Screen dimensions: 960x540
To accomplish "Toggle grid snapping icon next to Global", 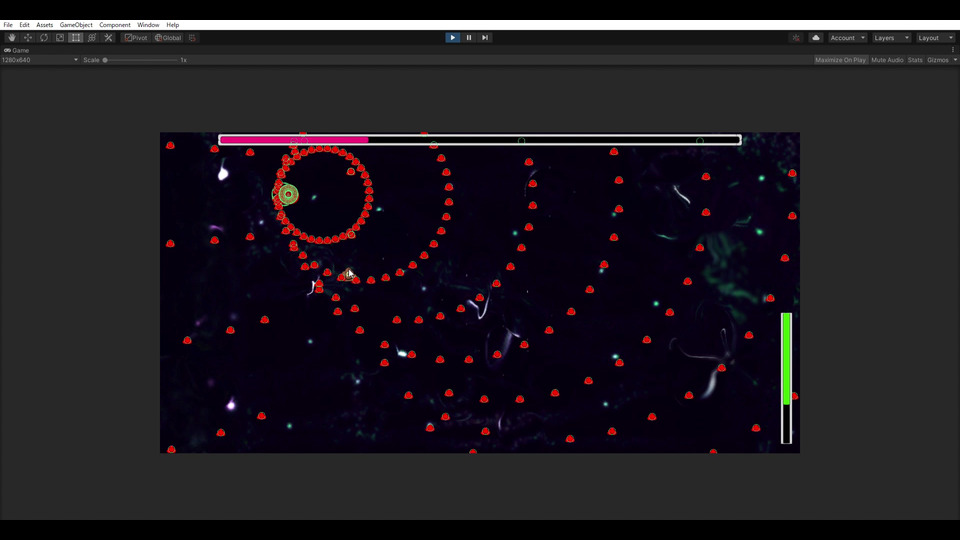I will coord(192,38).
